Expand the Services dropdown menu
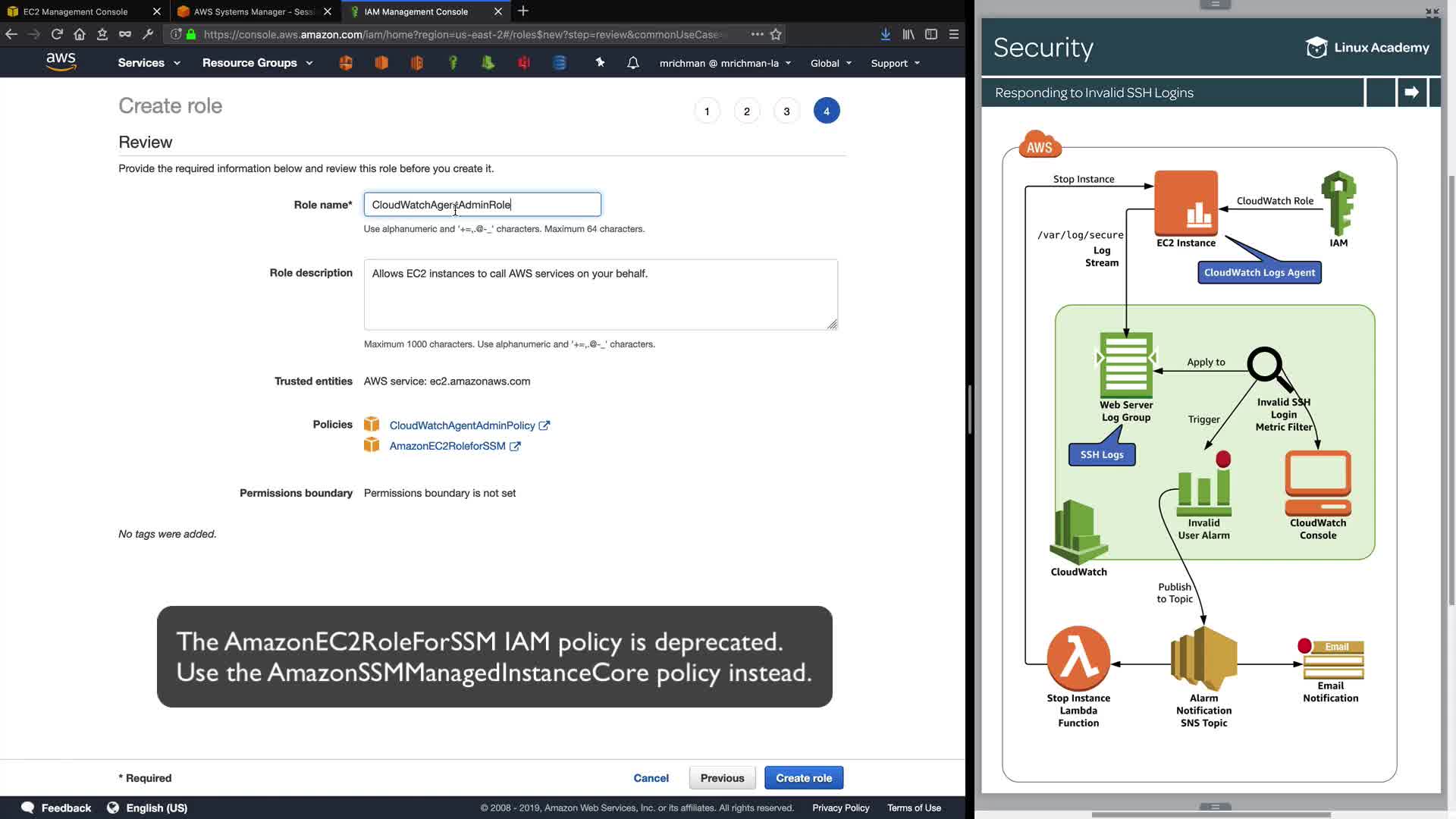 (149, 63)
